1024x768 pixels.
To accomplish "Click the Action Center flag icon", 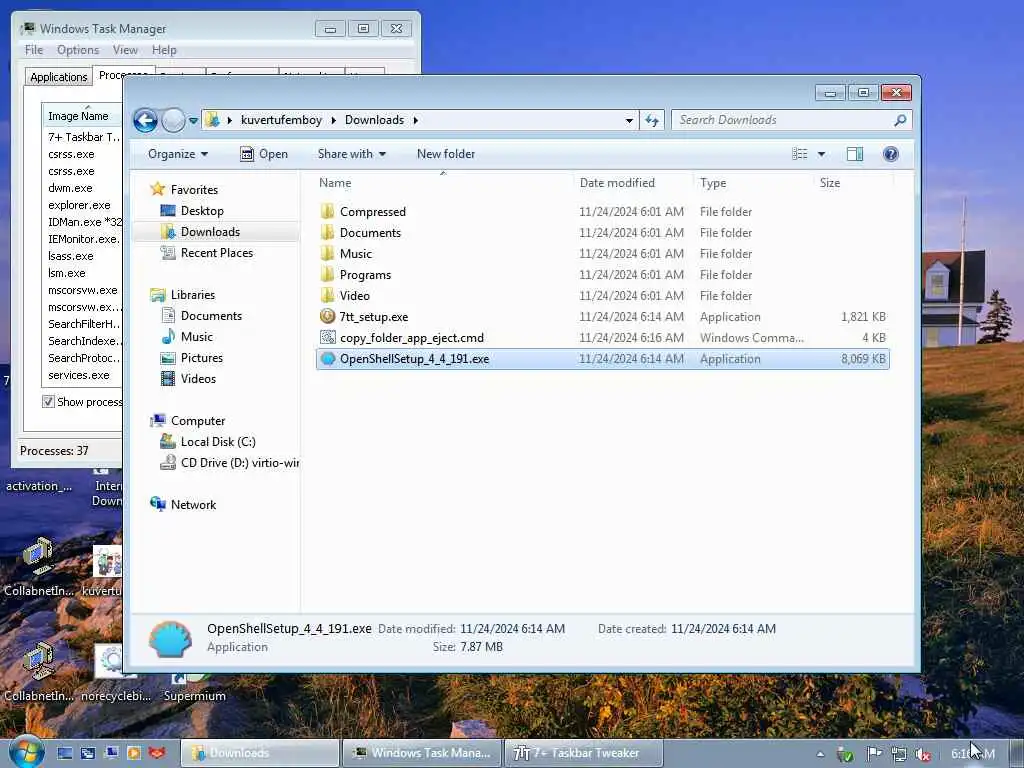I will pos(874,754).
